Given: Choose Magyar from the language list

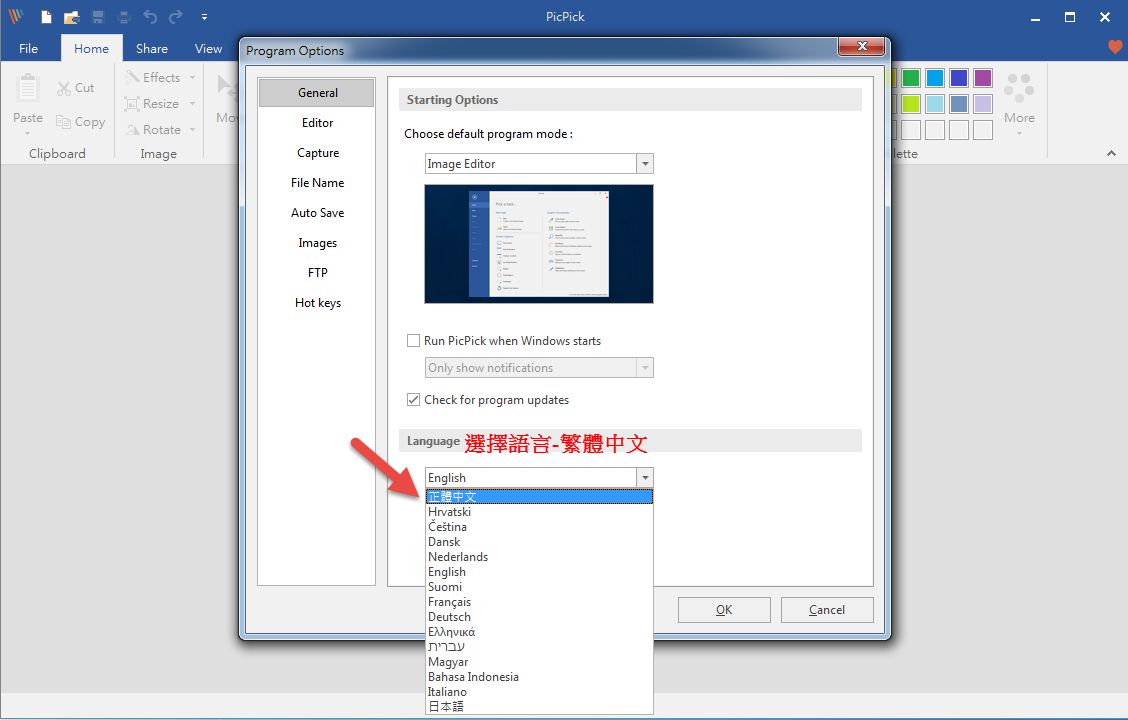Looking at the screenshot, I should coord(540,662).
